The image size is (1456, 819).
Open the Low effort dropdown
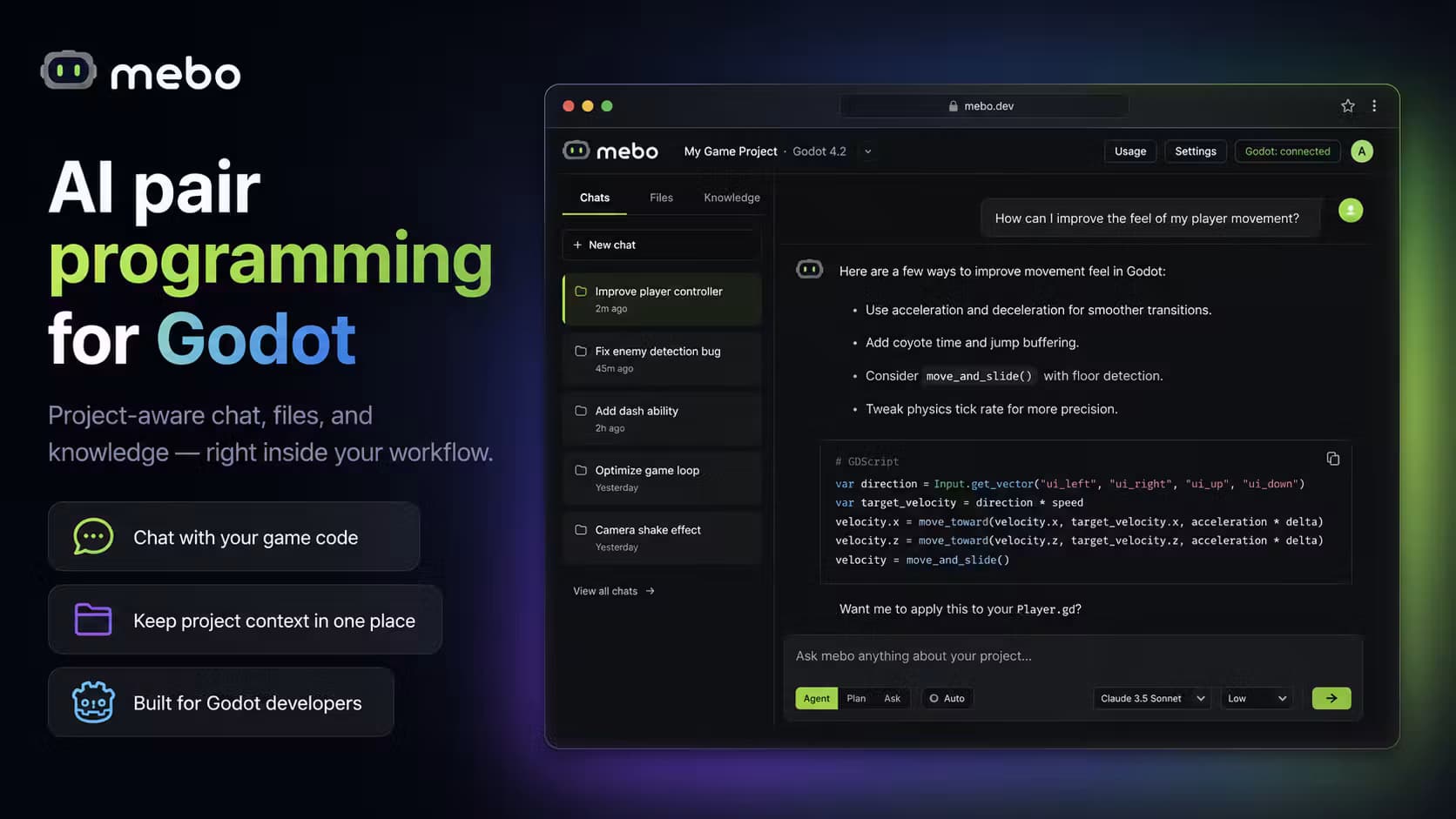[x=1257, y=698]
